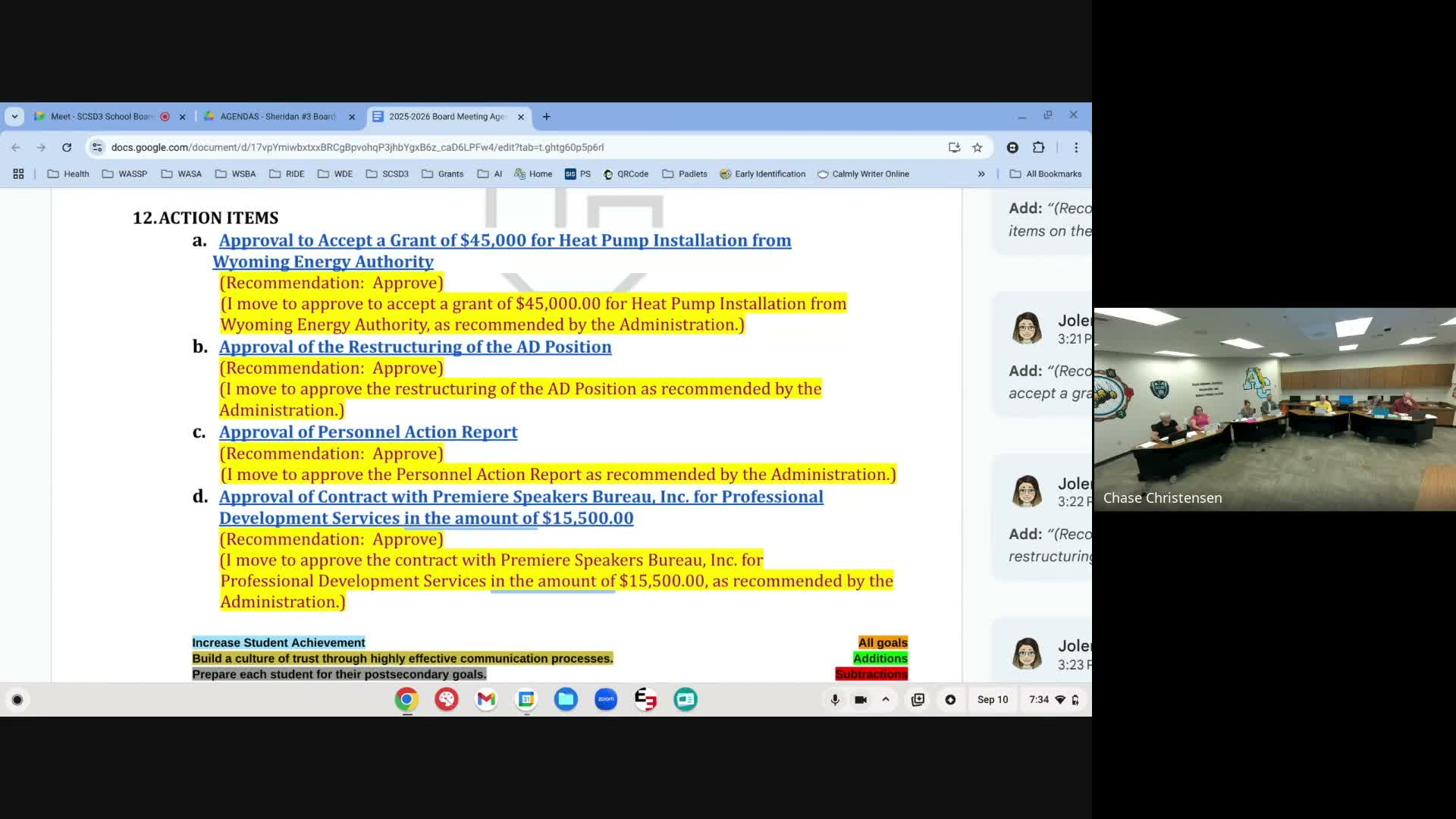Toggle camera control in shelf tray

[861, 699]
